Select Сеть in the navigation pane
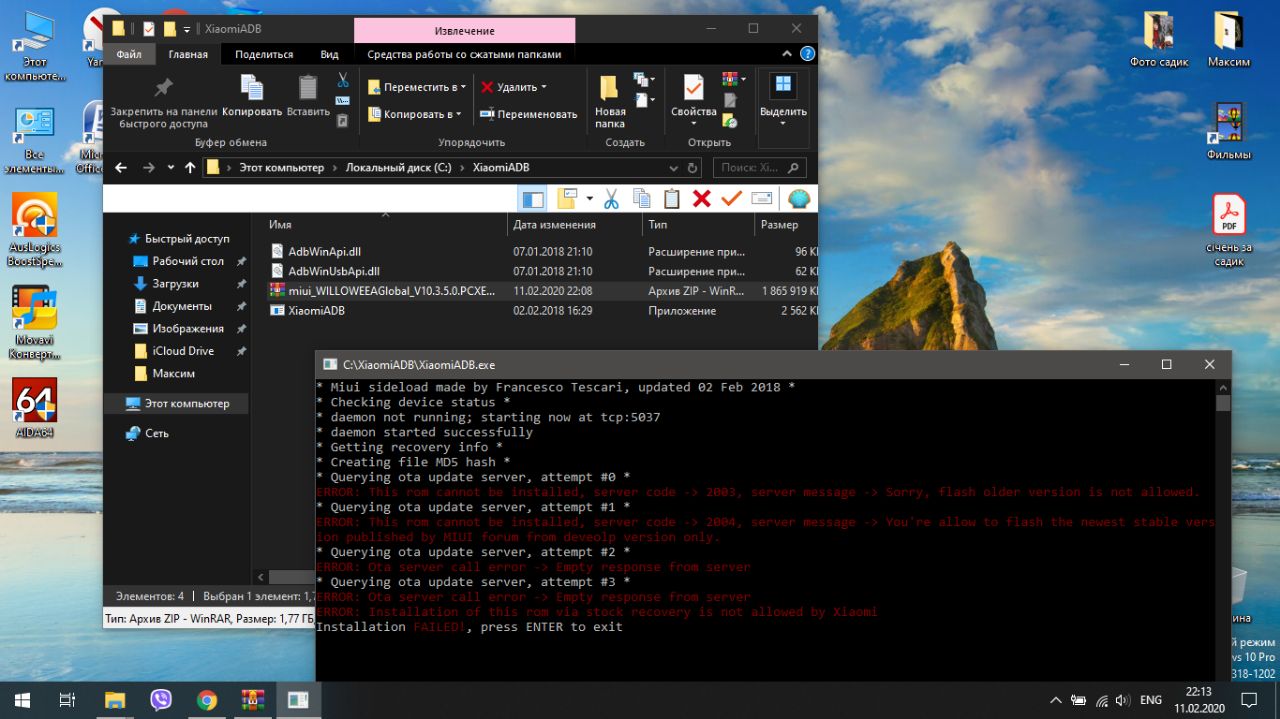Viewport: 1280px width, 719px height. 157,434
